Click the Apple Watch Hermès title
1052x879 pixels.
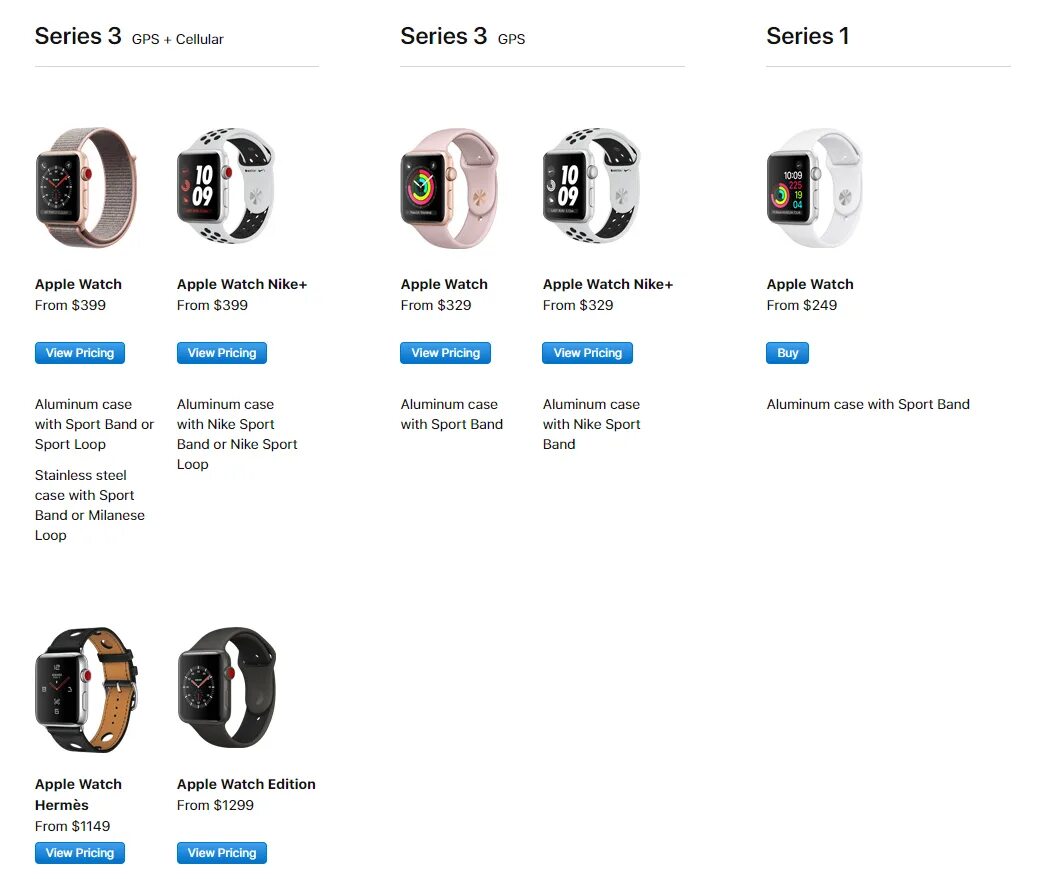(x=78, y=794)
